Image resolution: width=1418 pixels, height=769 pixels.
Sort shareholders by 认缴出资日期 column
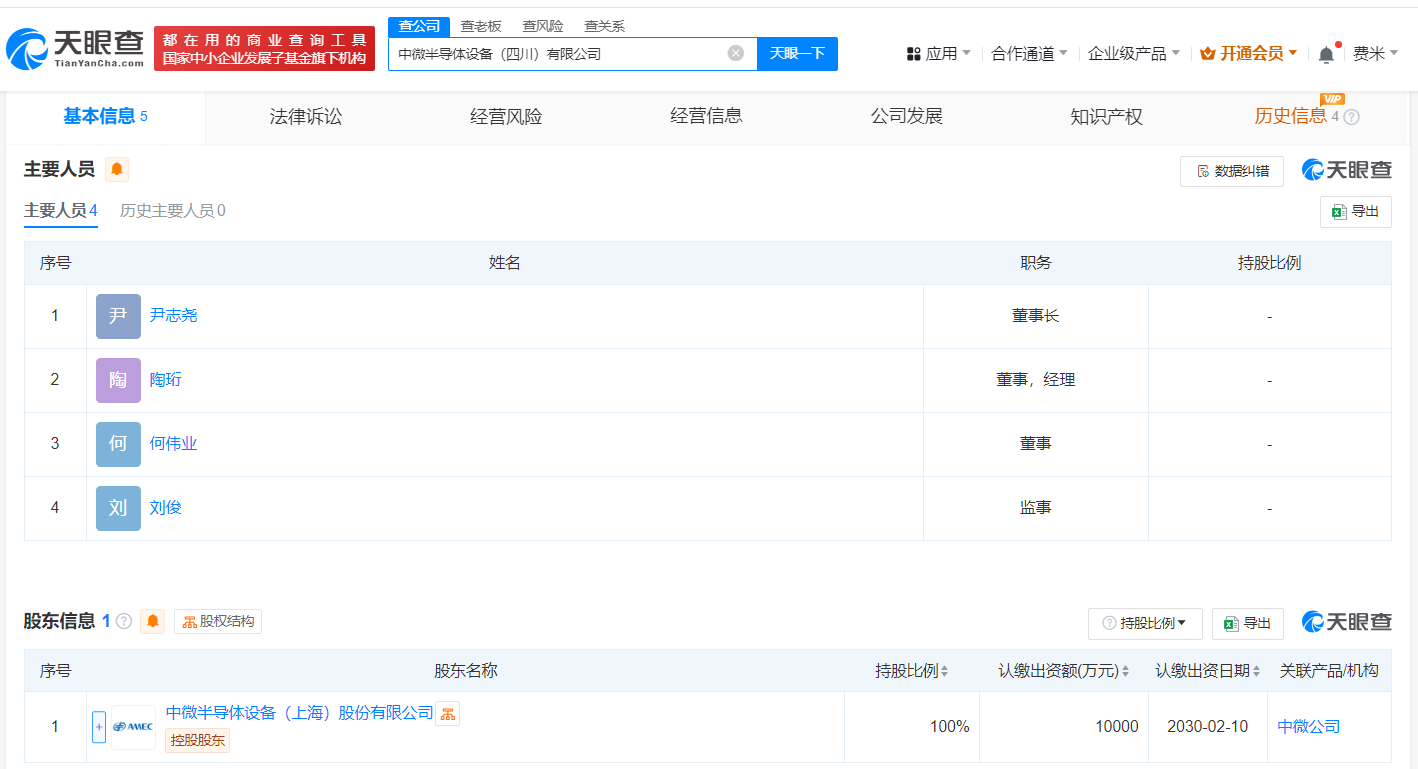(1256, 671)
